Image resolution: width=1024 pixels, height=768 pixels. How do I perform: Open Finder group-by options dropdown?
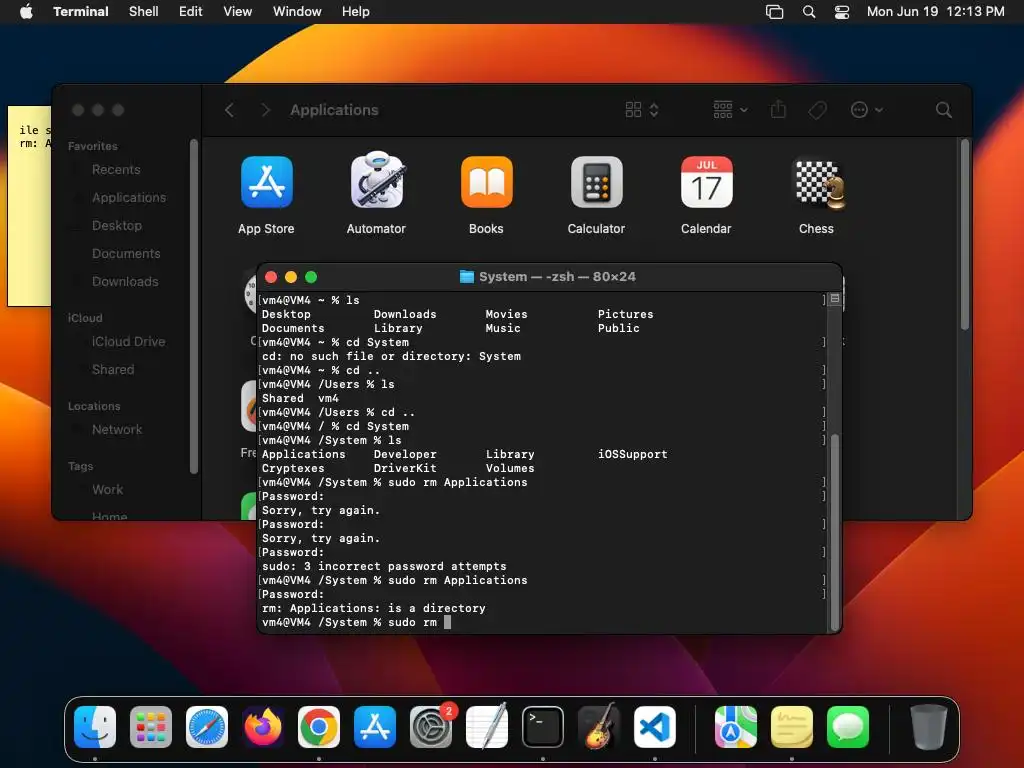pyautogui.click(x=730, y=110)
